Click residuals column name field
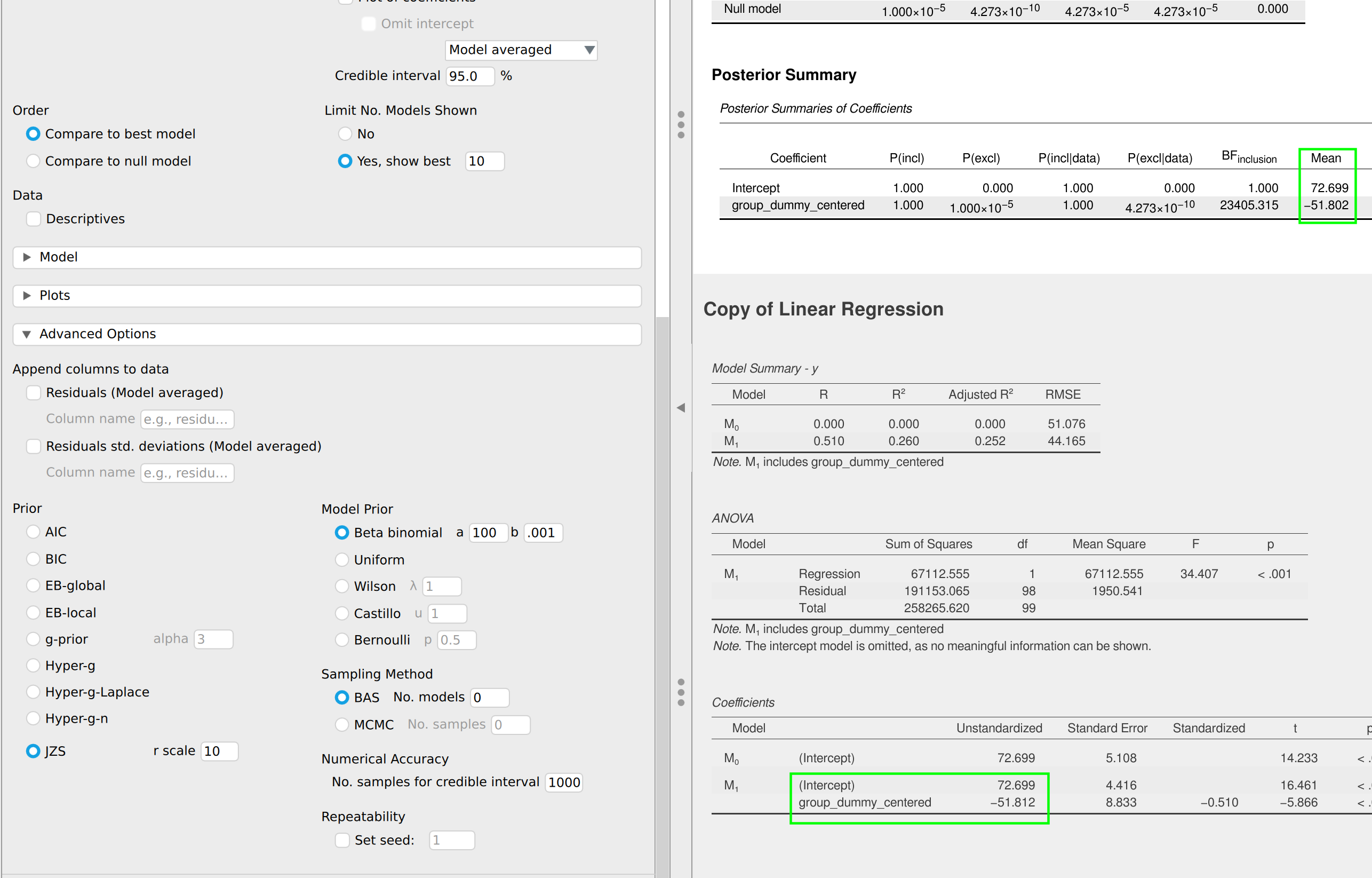1372x878 pixels. 187,420
